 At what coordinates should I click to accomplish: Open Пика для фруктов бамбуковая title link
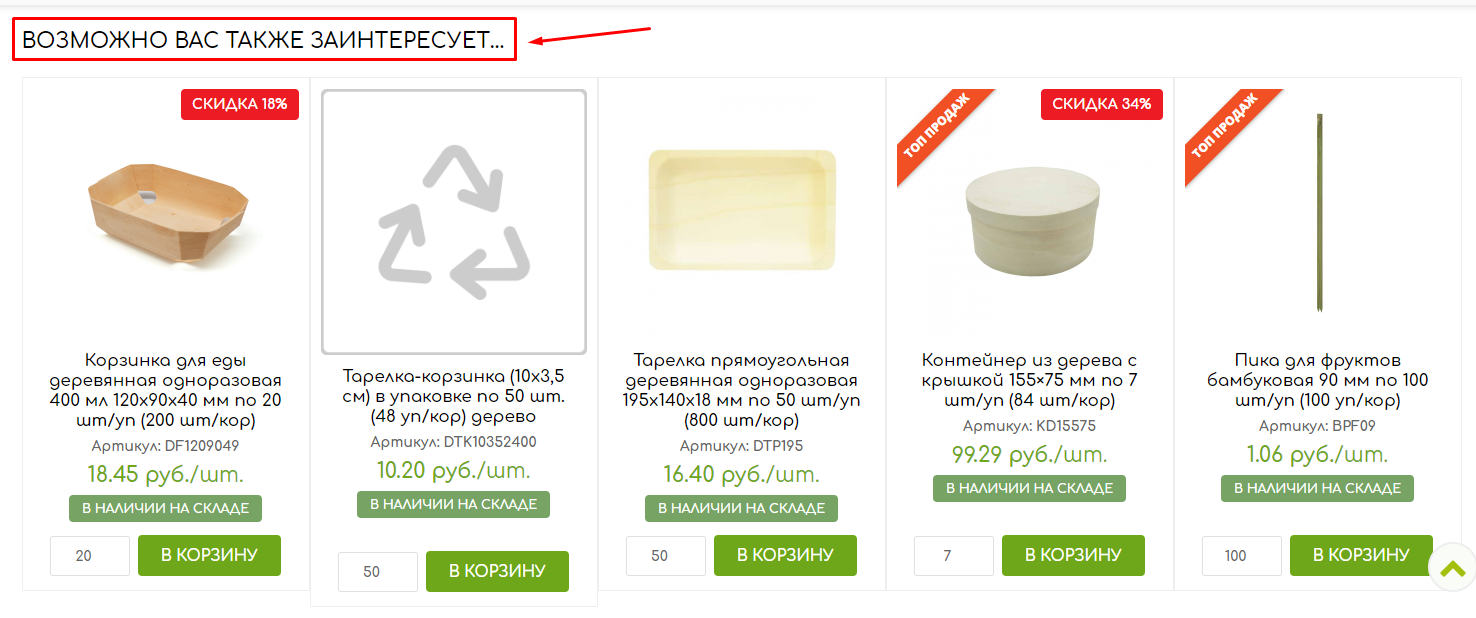click(x=1318, y=380)
